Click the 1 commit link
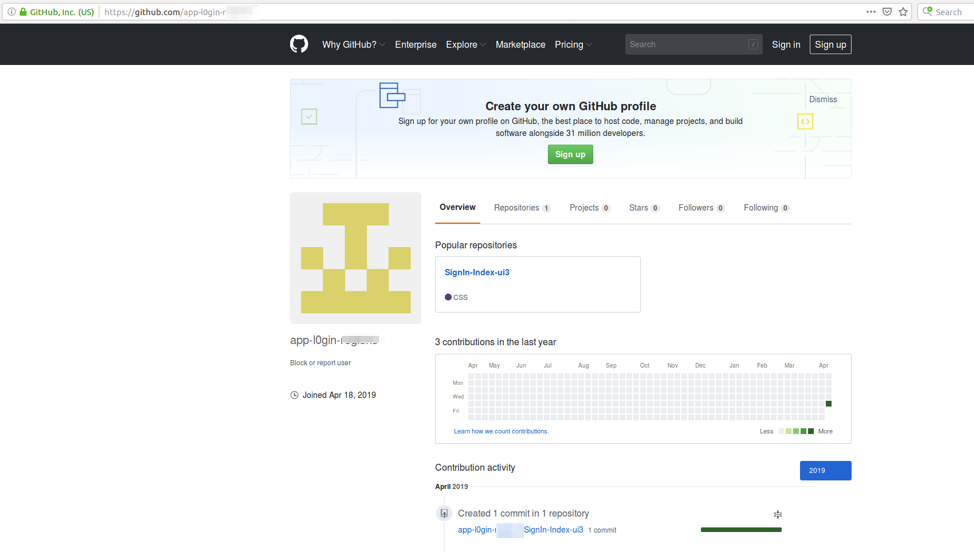Screen dimensions: 974x552 603,530
